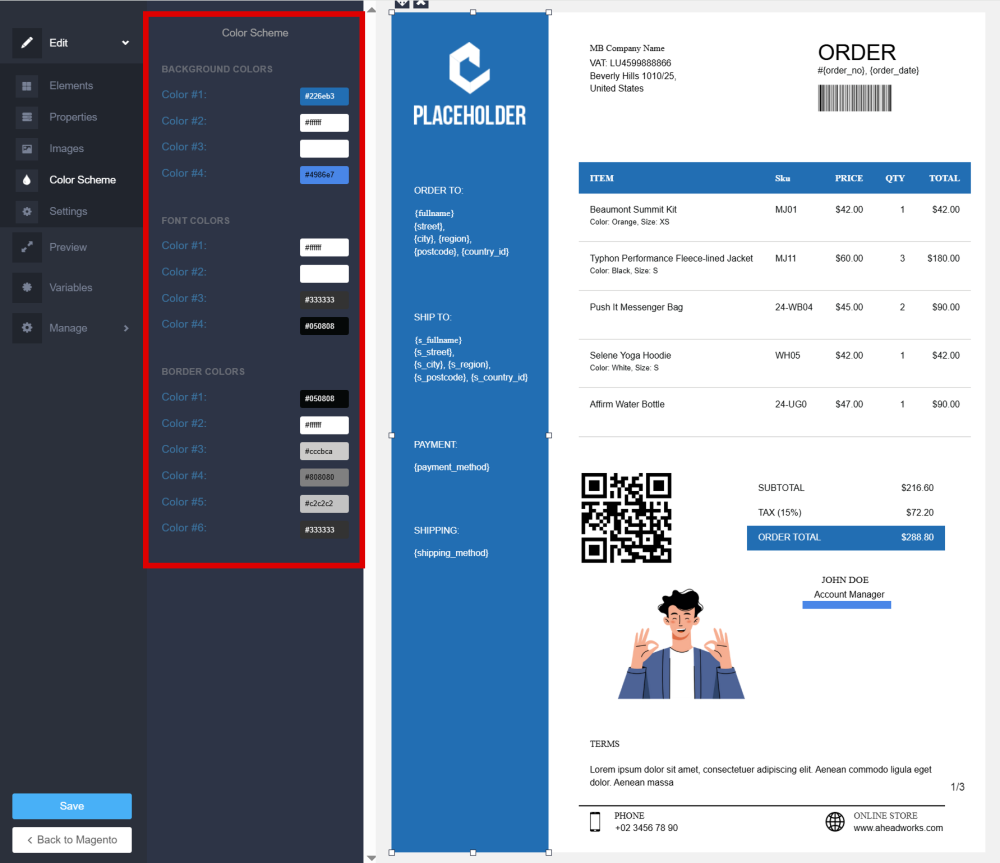Click the ITEM table header
Screen dimensions: 1000x863
(601, 179)
